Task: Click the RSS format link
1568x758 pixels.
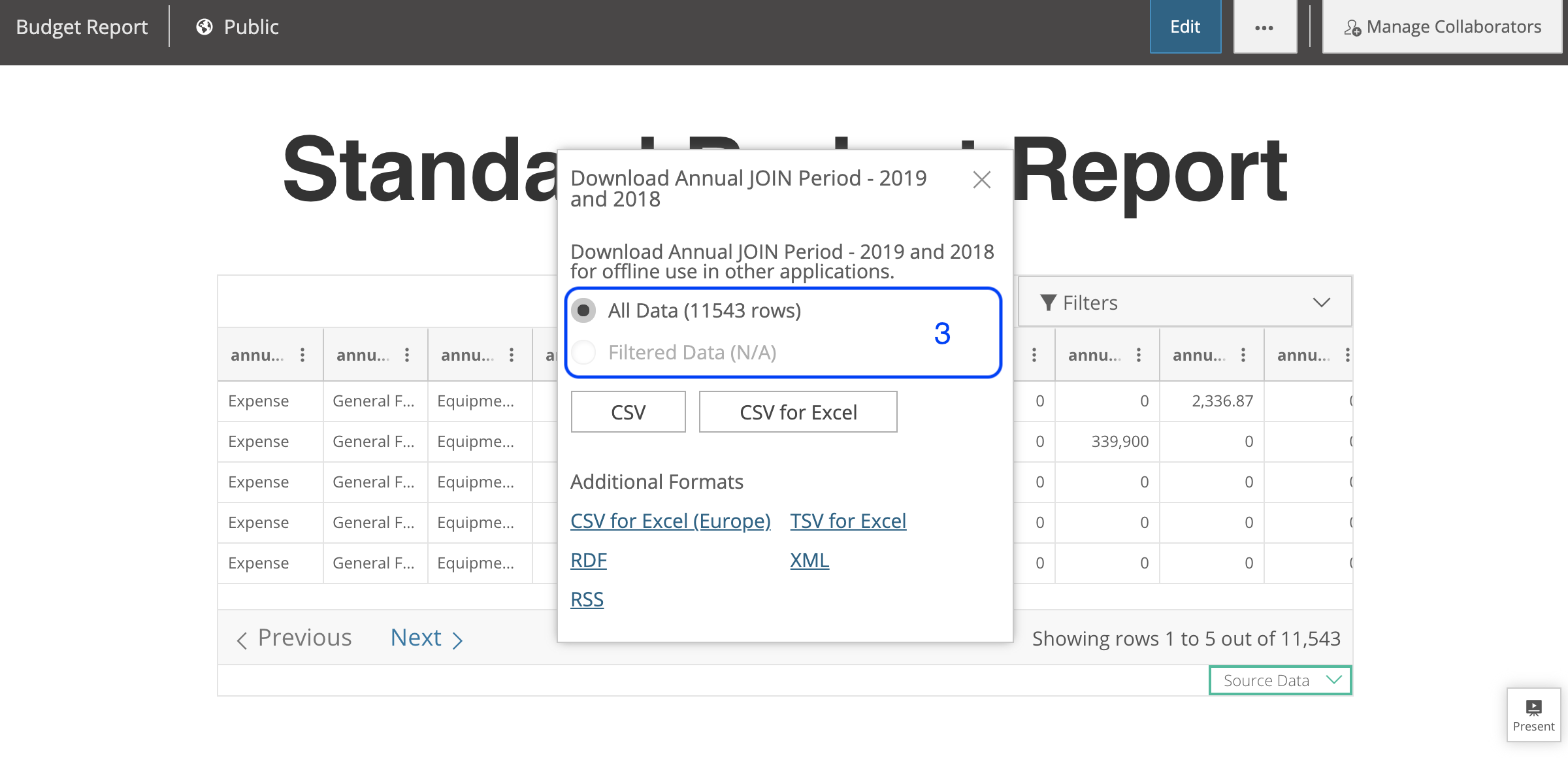Action: [x=587, y=599]
